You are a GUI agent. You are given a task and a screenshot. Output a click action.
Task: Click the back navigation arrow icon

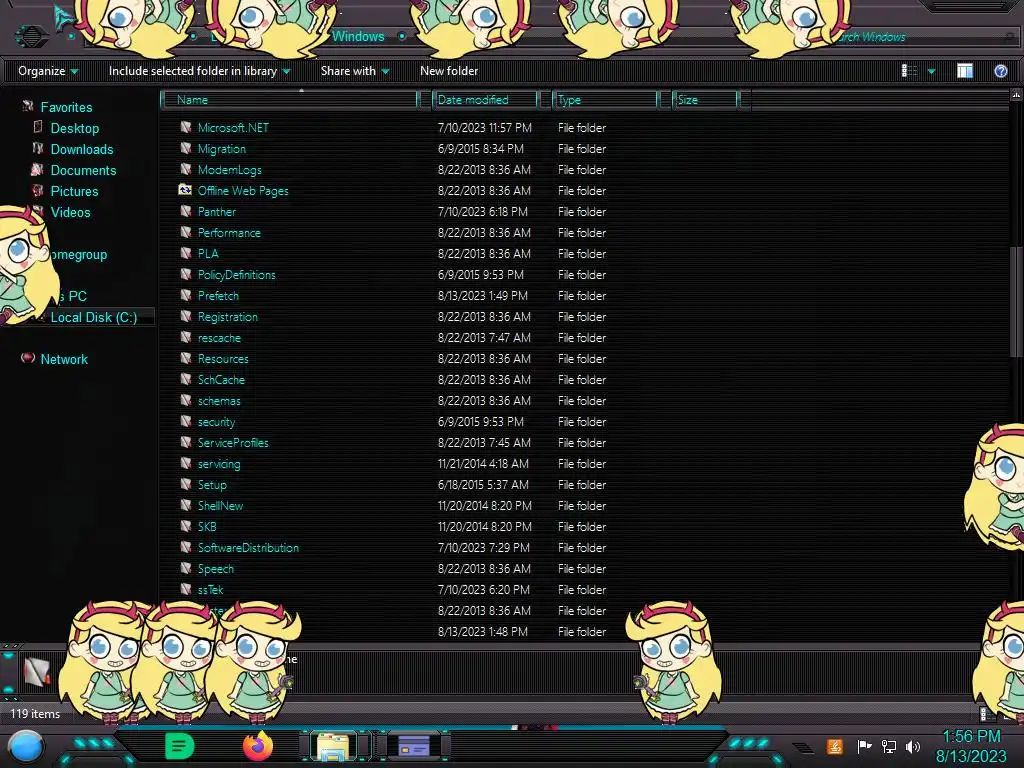[30, 36]
